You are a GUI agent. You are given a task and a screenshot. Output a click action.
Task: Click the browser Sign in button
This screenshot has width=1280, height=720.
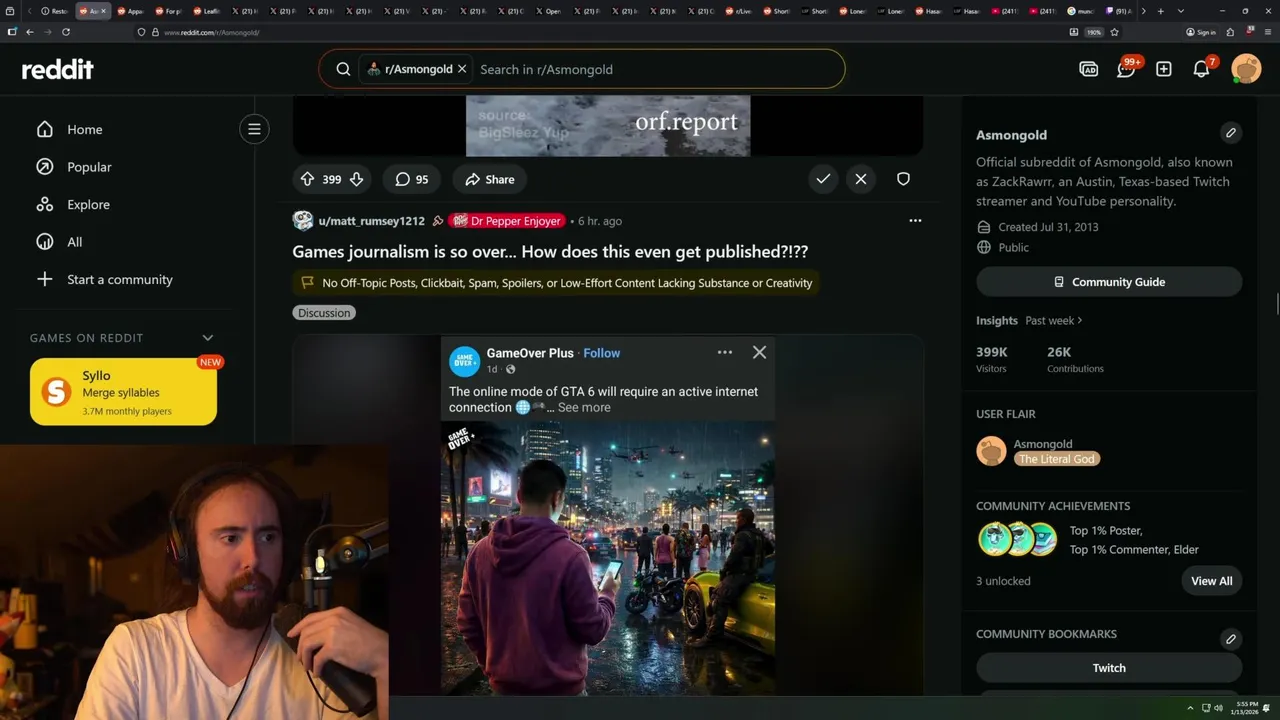click(x=1200, y=32)
